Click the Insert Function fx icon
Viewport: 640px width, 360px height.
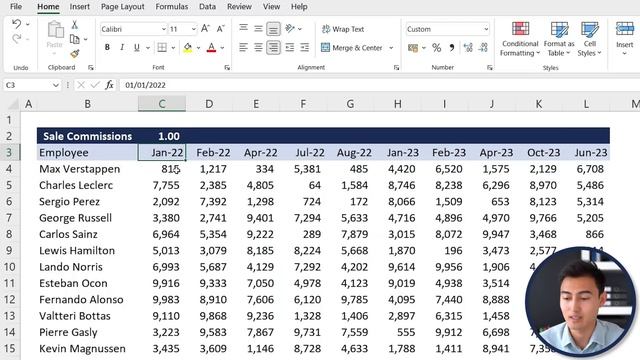coord(109,85)
